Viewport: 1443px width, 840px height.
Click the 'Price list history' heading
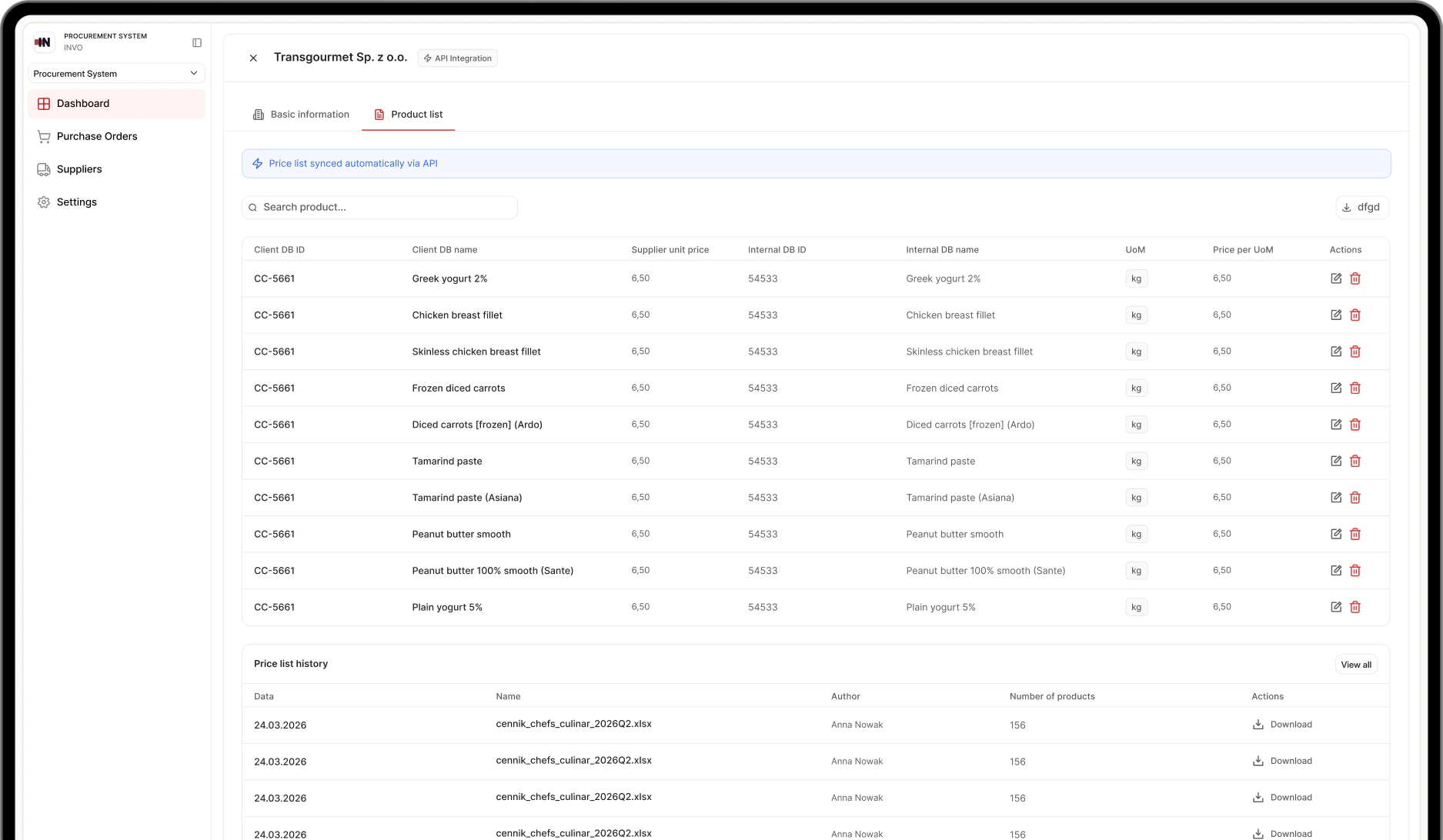pos(291,664)
